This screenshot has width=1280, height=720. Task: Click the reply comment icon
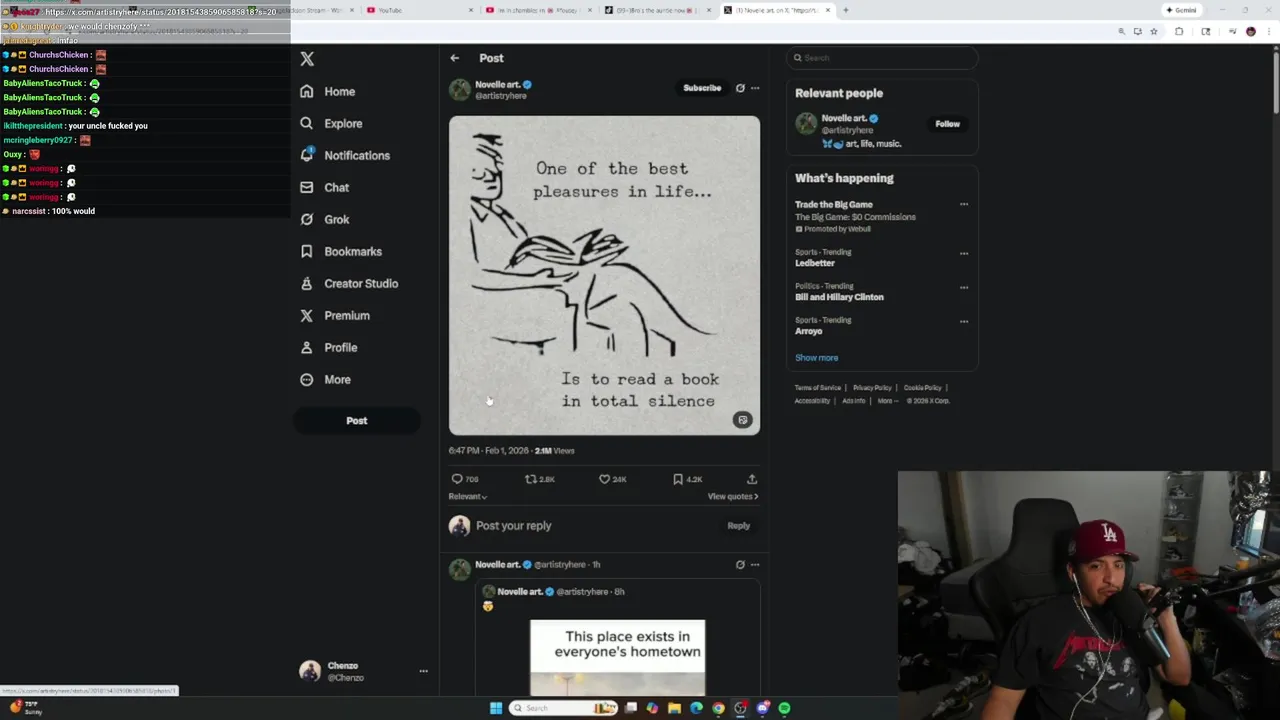[x=457, y=479]
